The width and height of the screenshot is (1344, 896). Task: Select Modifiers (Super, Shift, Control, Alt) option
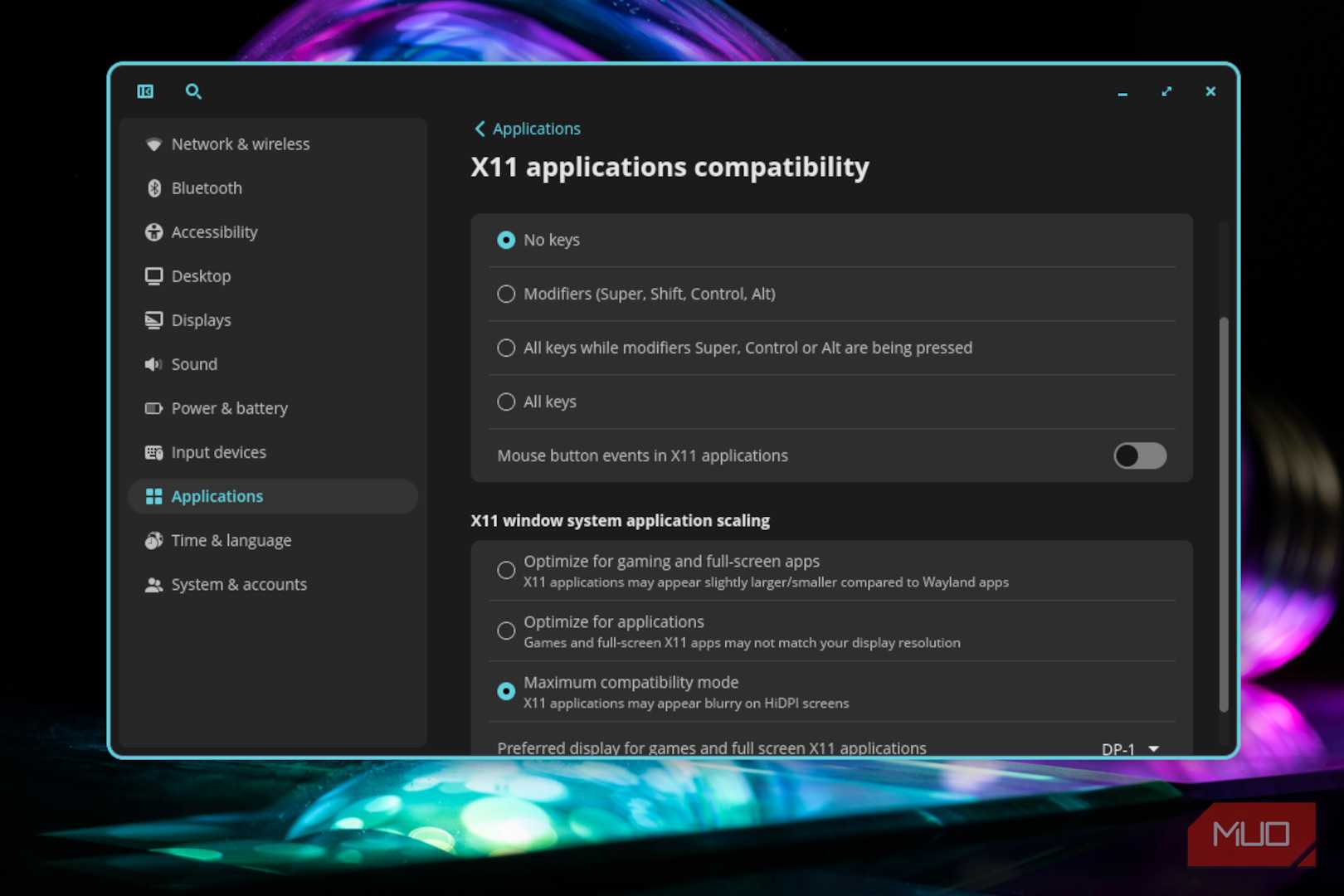pos(506,294)
